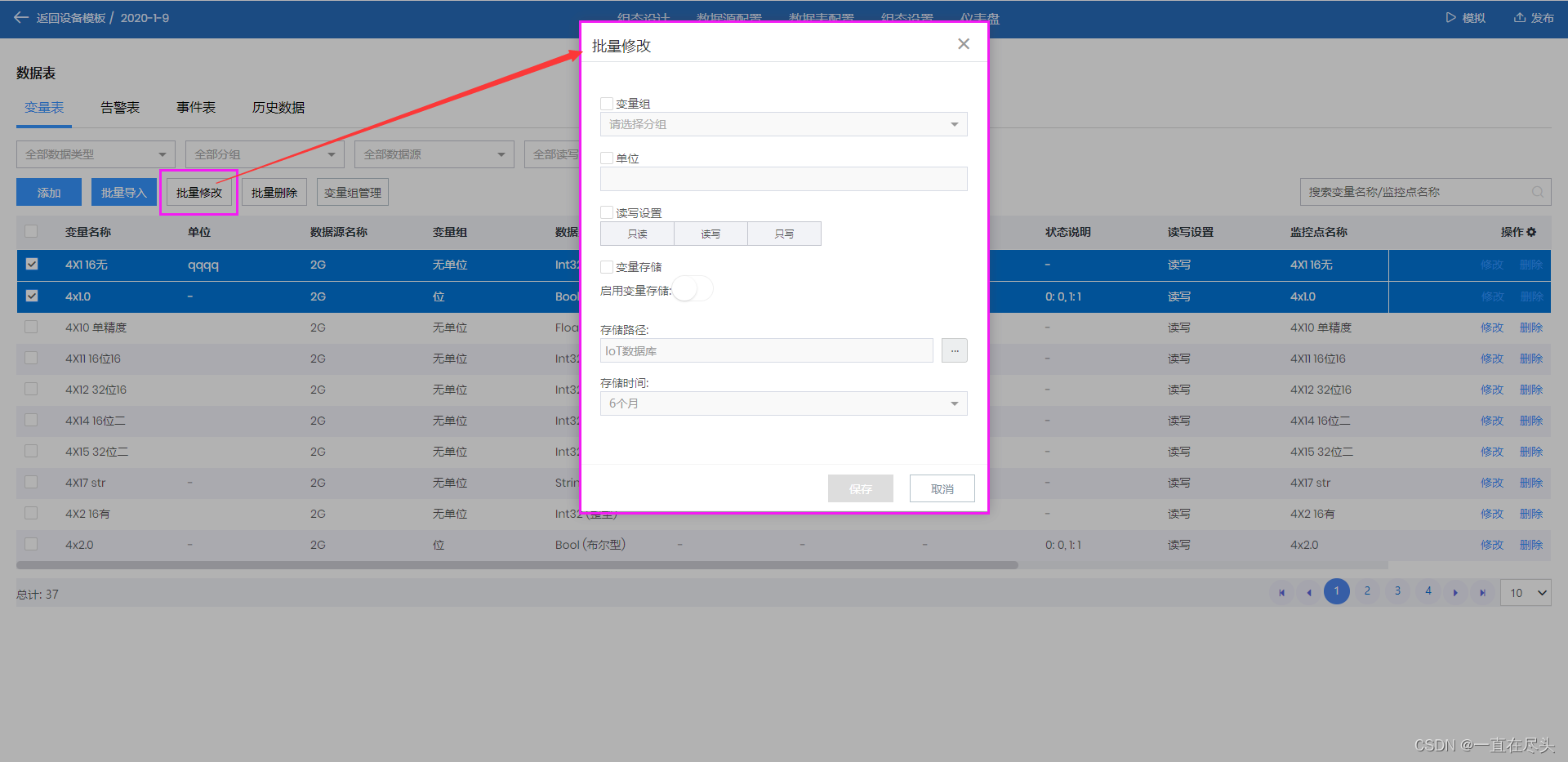The height and width of the screenshot is (762, 1568).
Task: Open the 全部读写 filter dropdown
Action: click(x=552, y=154)
